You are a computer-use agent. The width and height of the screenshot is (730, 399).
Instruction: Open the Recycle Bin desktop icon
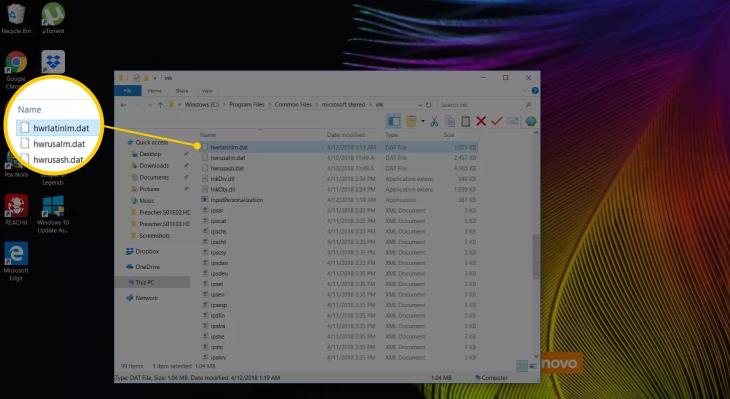[16, 19]
